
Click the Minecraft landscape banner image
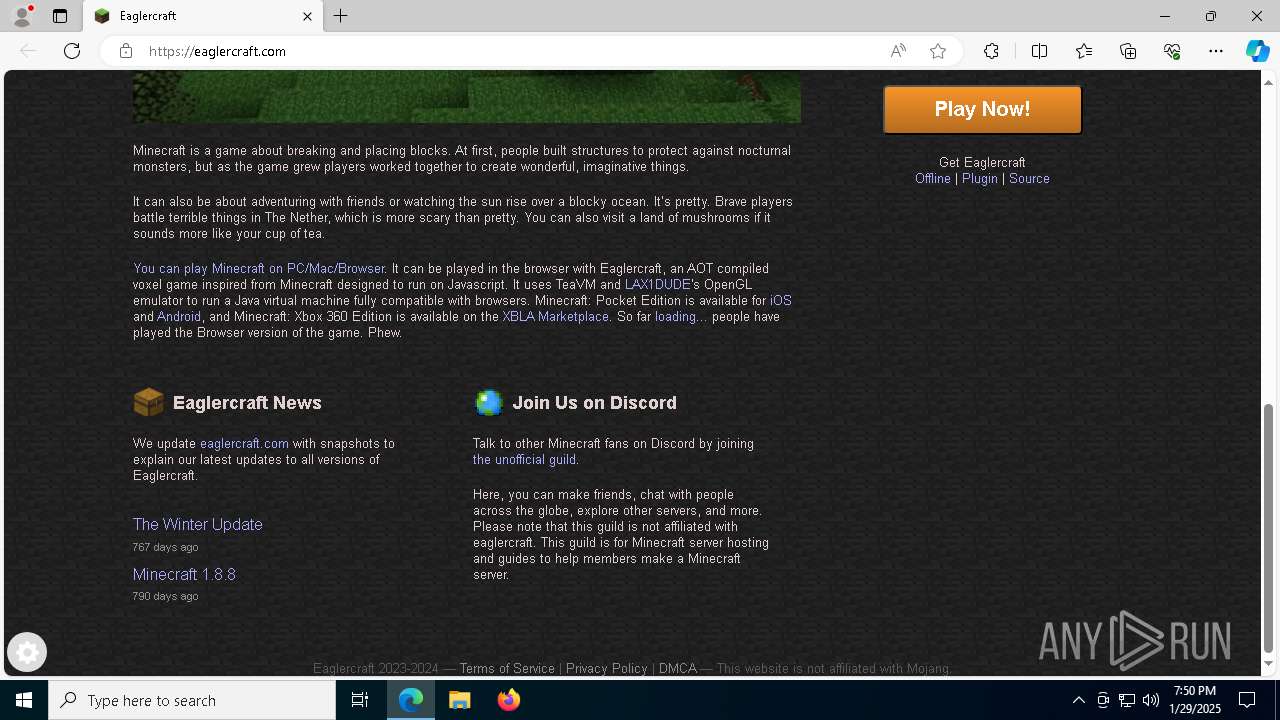coord(467,97)
